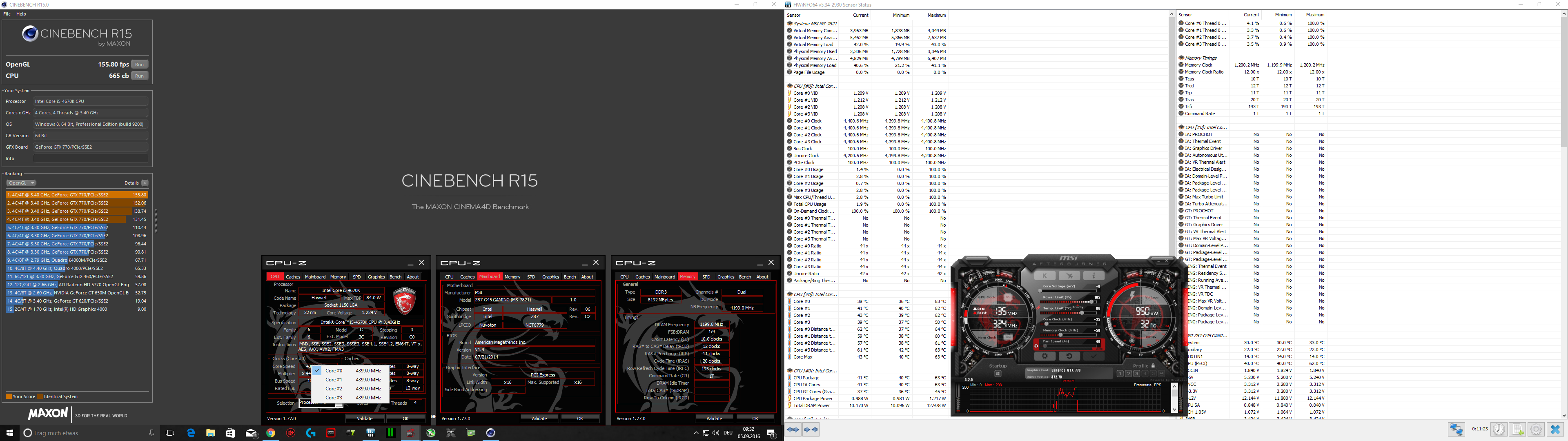Open HWiNFO sensor settings gear icon
The width and height of the screenshot is (1568, 441).
coord(1536,430)
